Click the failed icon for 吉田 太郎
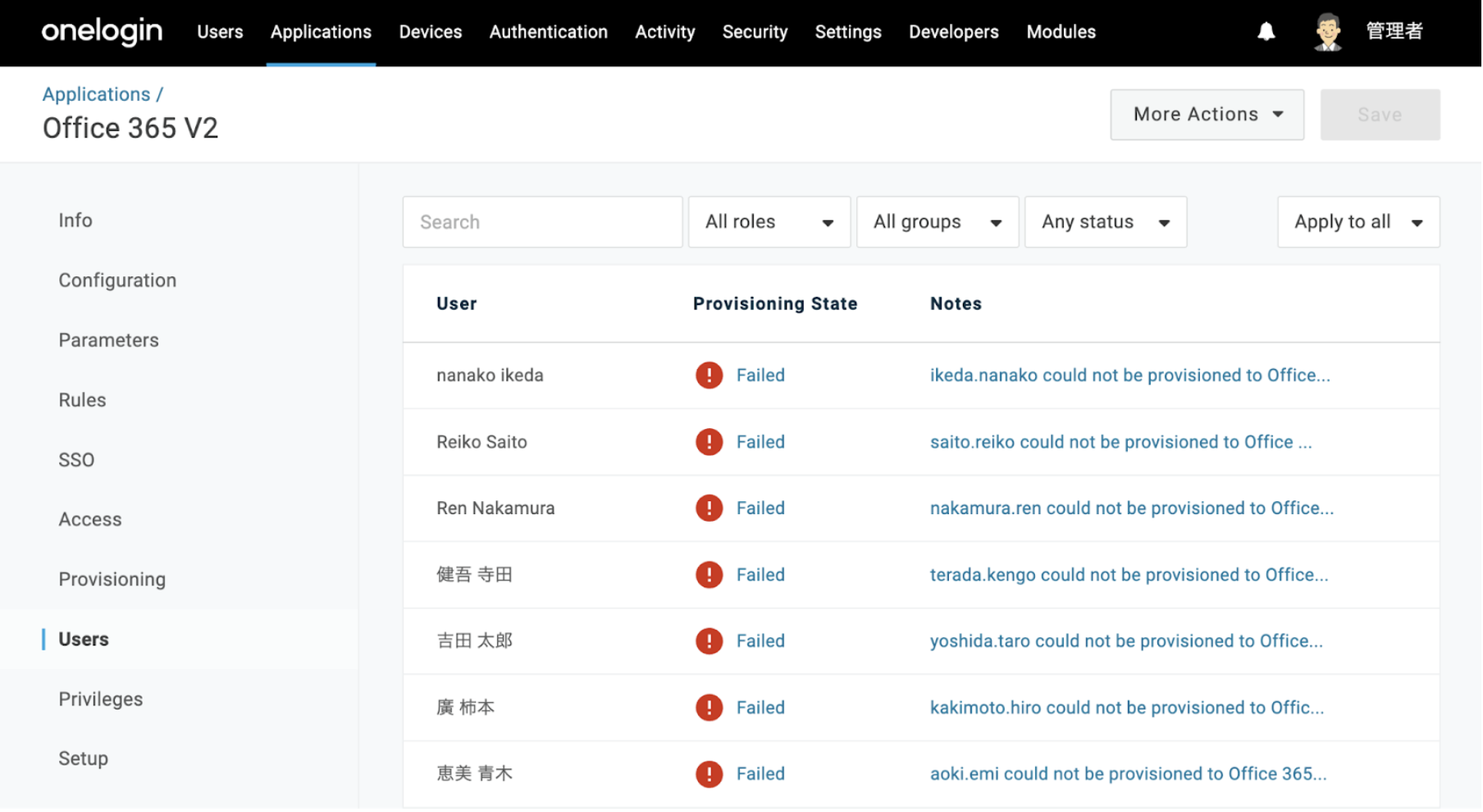The height and width of the screenshot is (812, 1483). [710, 641]
